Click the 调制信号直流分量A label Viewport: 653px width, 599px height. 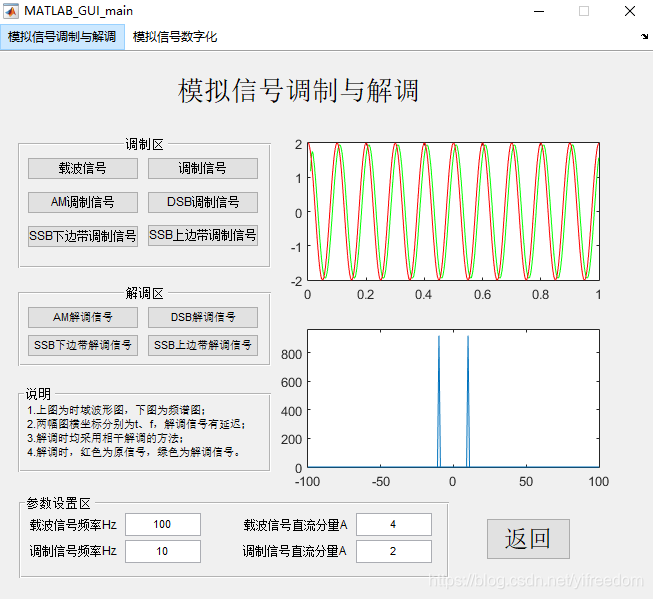click(294, 552)
